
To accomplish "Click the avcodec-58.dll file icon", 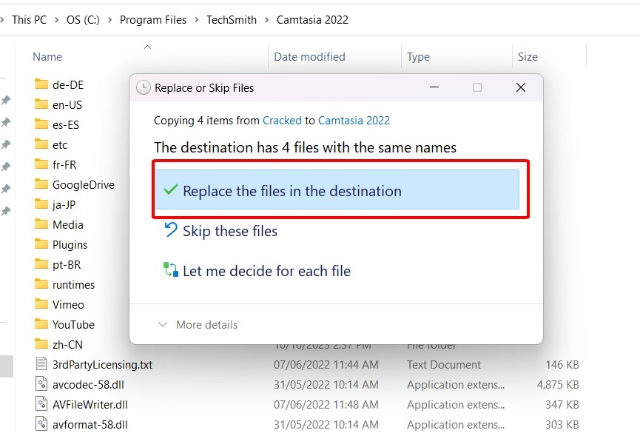I will [x=41, y=384].
